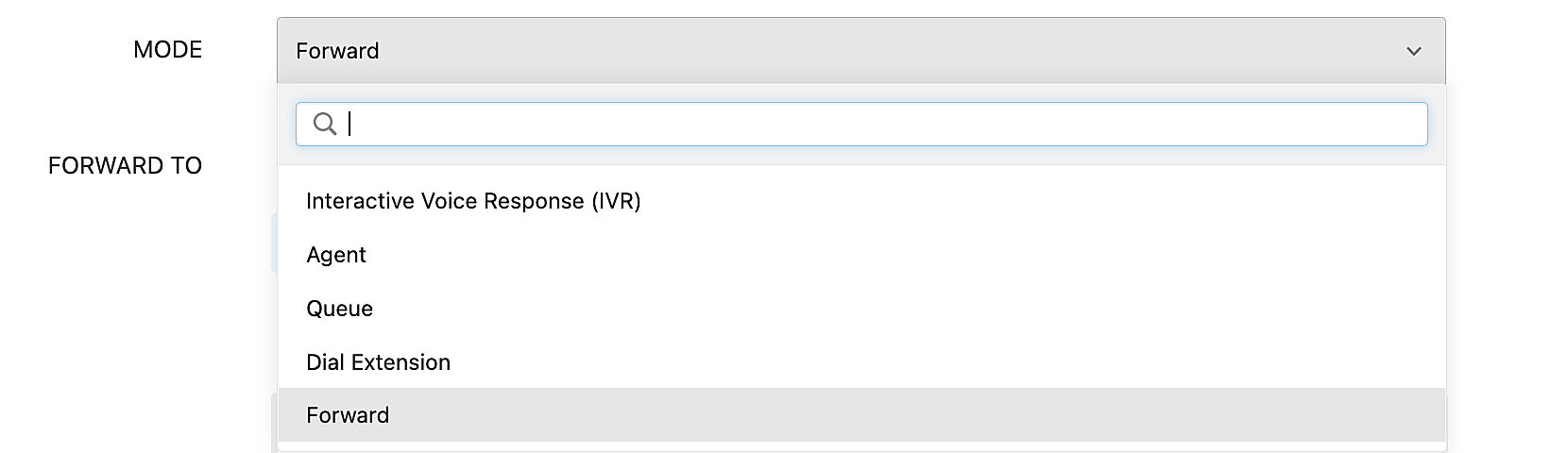
Task: Collapse the MODE dropdown using the chevron arrow
Action: pos(1413,51)
